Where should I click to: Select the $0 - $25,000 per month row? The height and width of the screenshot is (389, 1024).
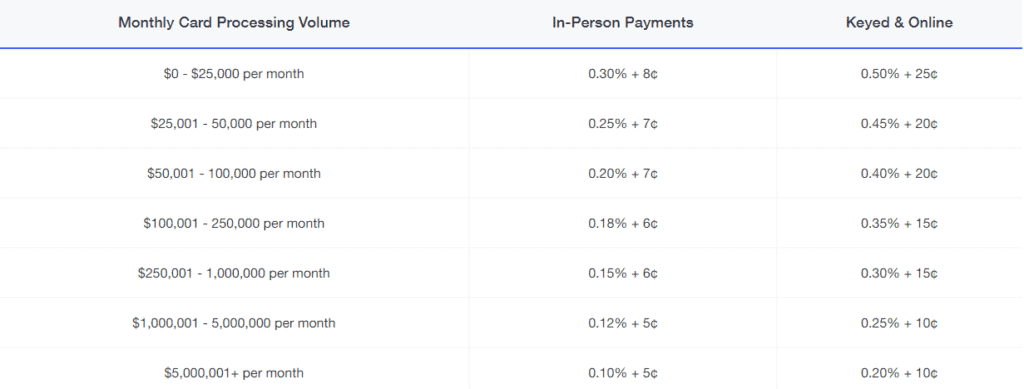click(x=511, y=74)
